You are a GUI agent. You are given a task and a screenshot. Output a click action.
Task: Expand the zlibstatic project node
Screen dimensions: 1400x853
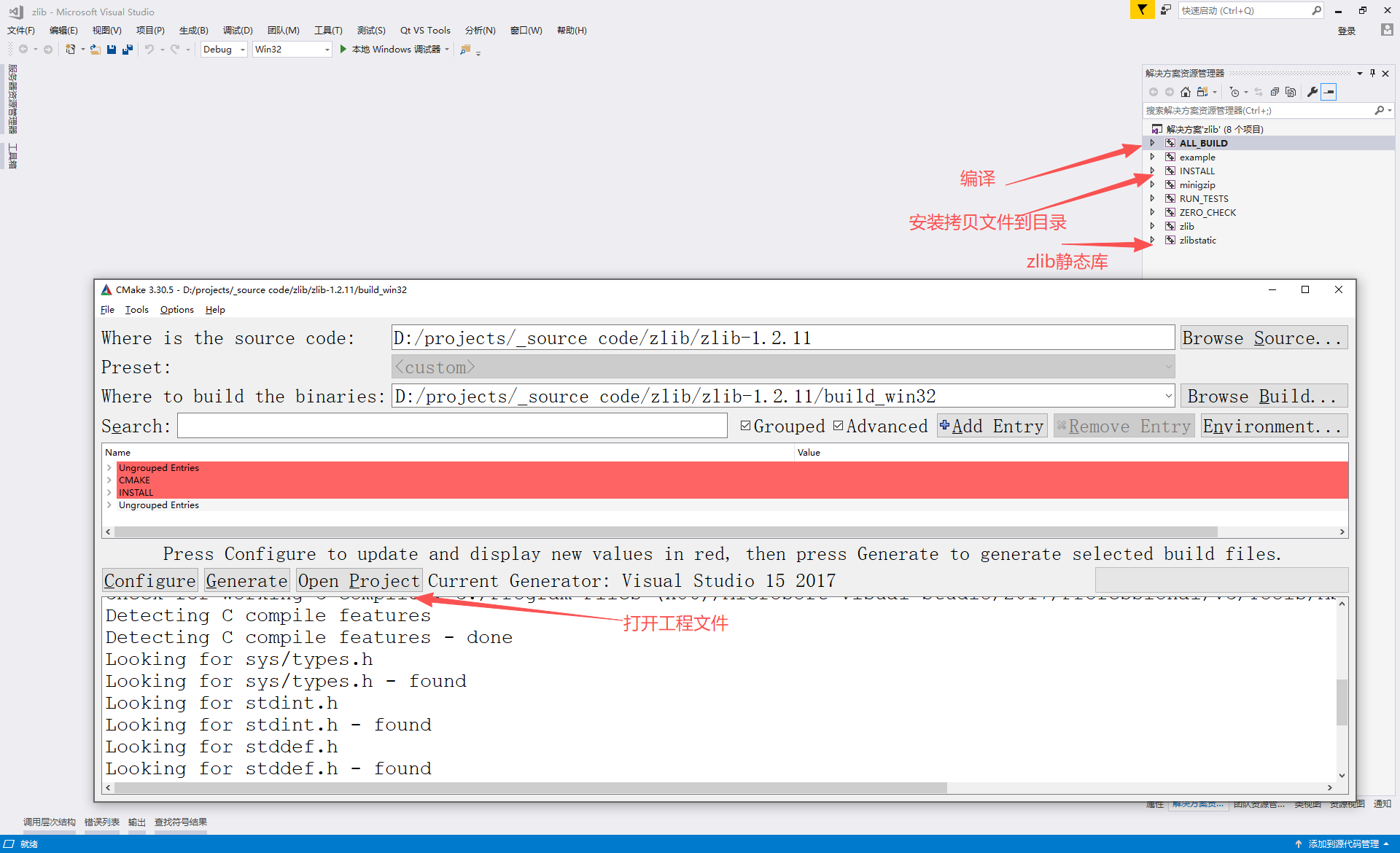click(x=1152, y=240)
